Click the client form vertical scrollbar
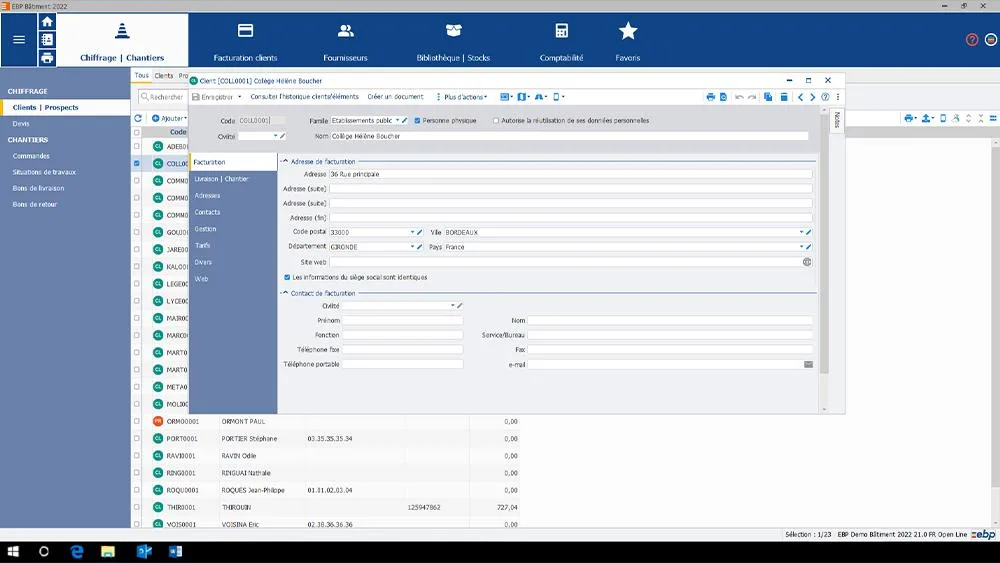This screenshot has width=1000, height=563. pyautogui.click(x=824, y=242)
